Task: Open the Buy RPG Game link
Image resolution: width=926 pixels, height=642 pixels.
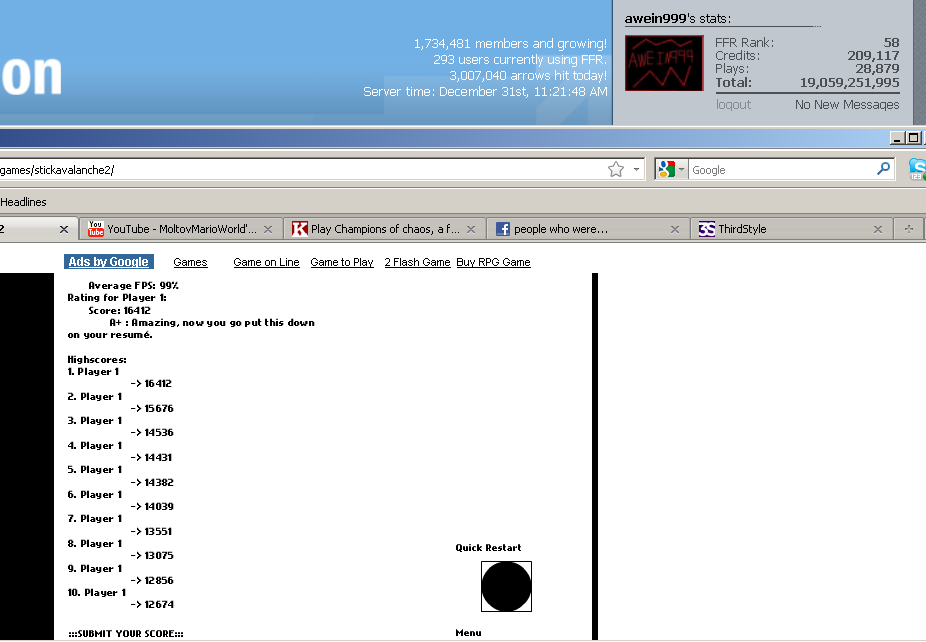Action: click(x=493, y=262)
